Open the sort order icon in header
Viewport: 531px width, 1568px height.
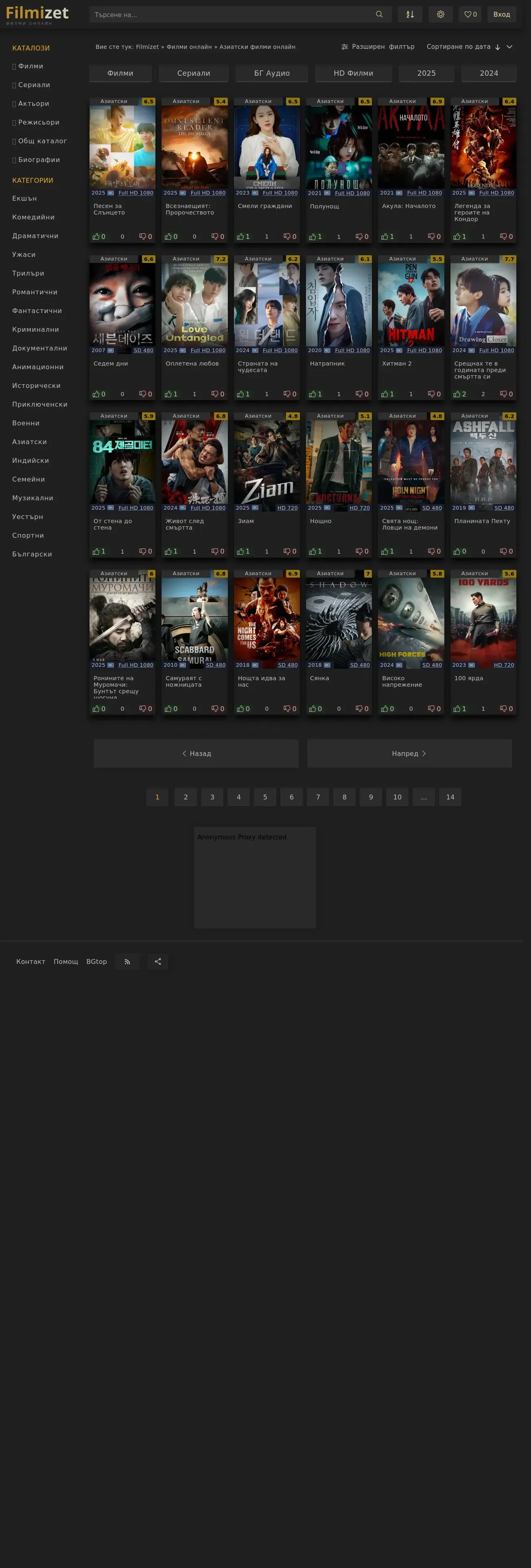tap(410, 15)
